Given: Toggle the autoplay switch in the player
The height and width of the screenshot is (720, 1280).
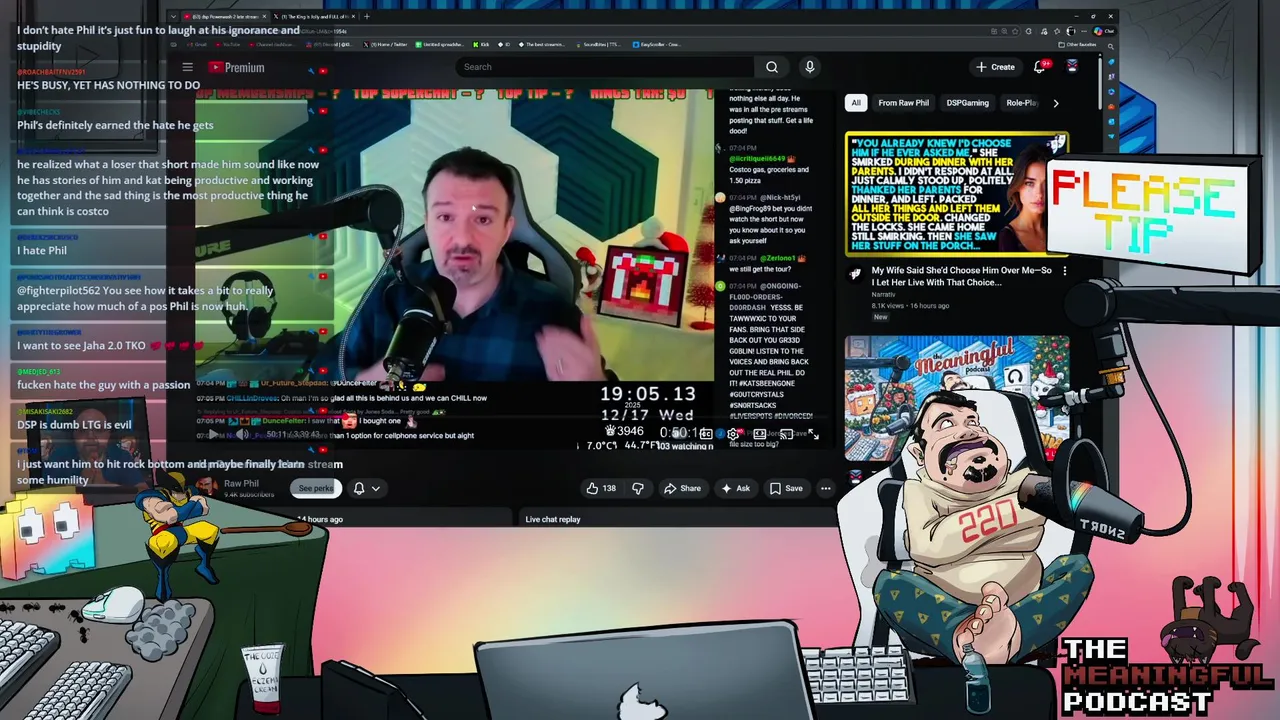Looking at the screenshot, I should pos(680,434).
